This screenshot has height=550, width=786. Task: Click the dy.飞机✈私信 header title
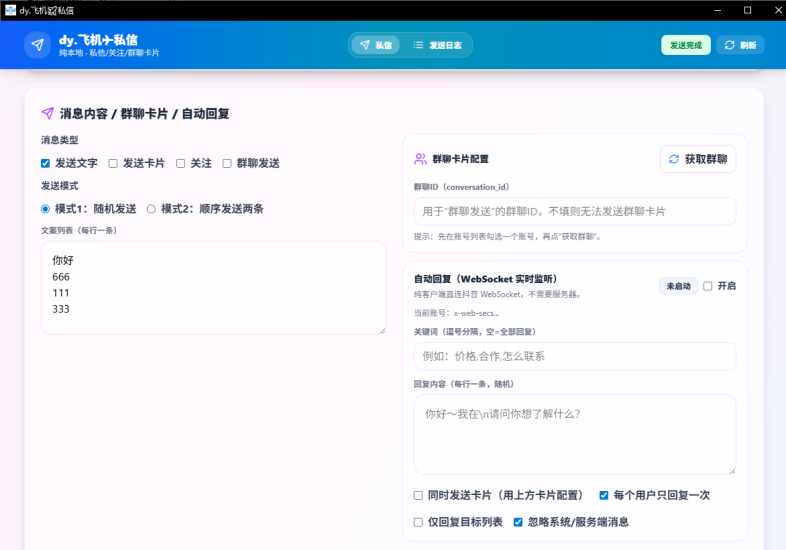pos(98,40)
